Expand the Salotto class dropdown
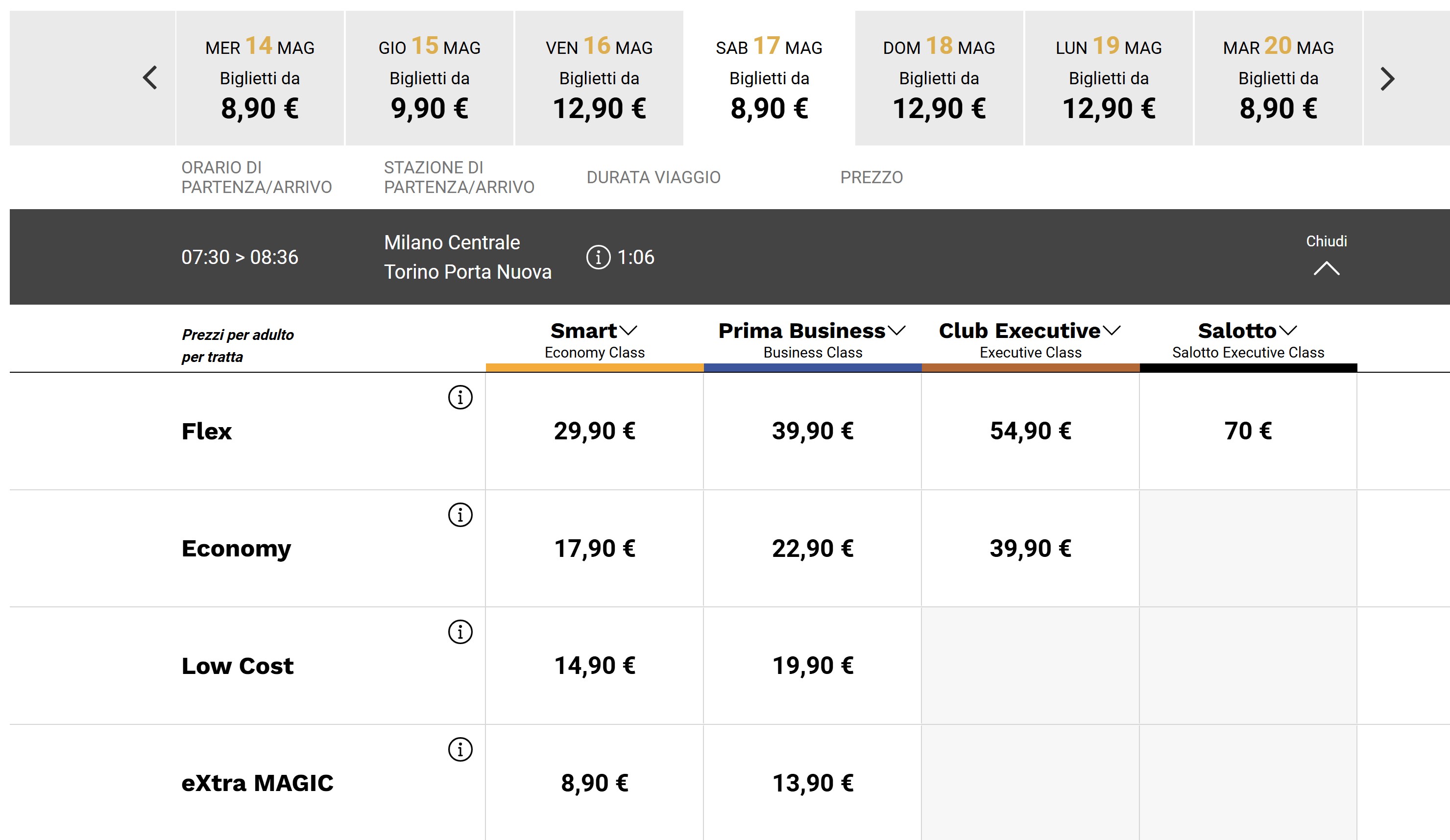Viewport: 1450px width, 840px height. (1288, 331)
